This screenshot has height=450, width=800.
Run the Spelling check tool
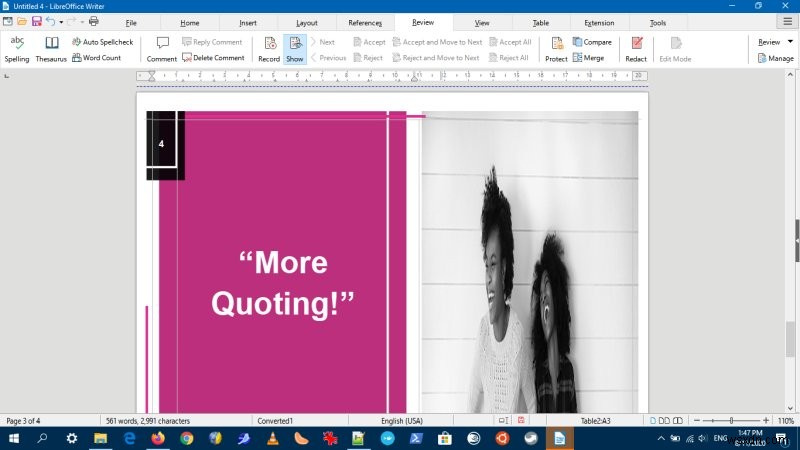coord(17,49)
